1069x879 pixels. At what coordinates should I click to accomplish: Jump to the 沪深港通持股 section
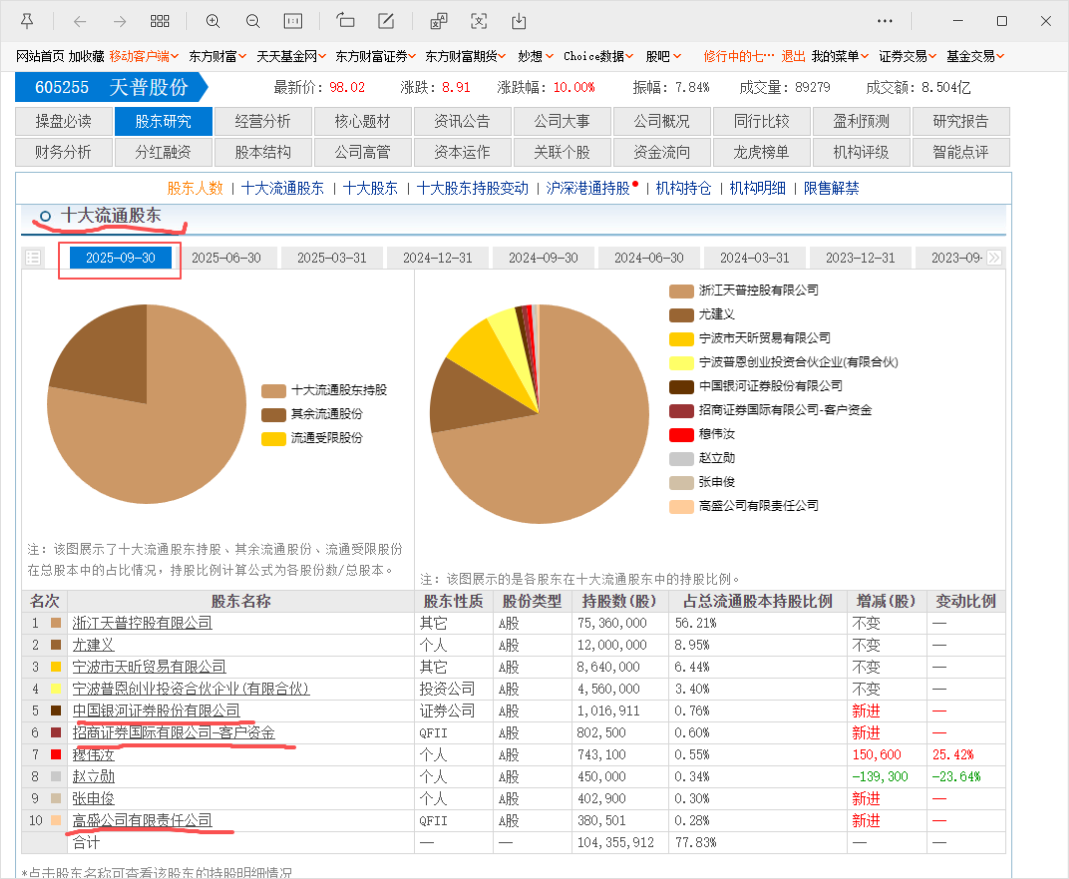pyautogui.click(x=588, y=188)
